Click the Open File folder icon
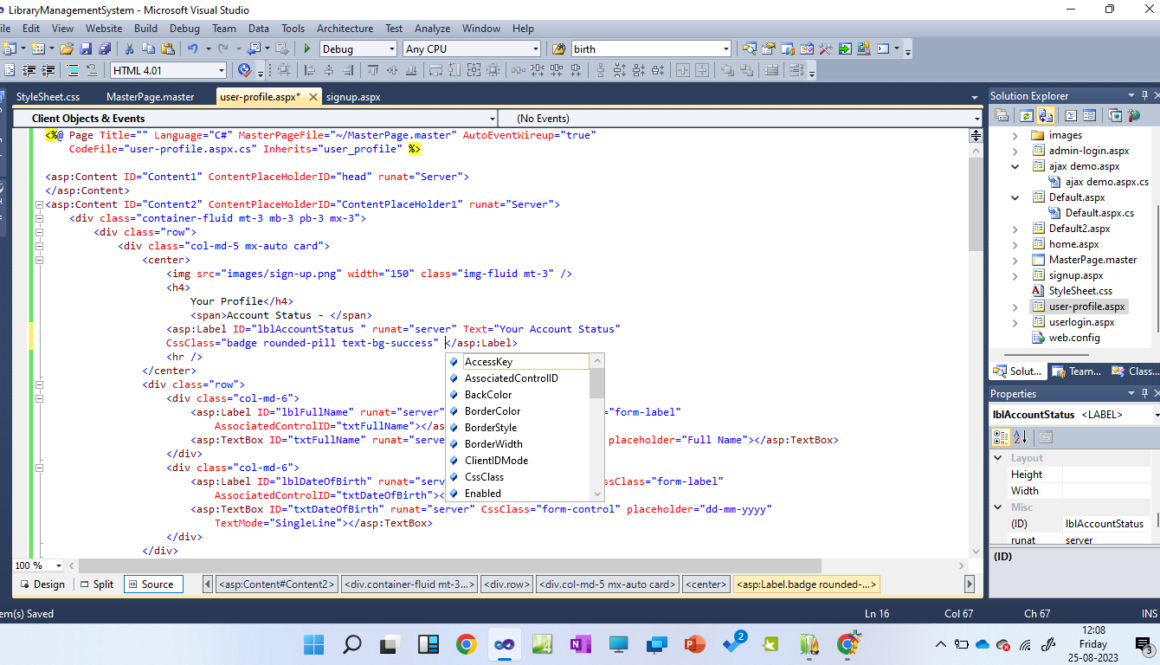The height and width of the screenshot is (665, 1160). point(66,49)
